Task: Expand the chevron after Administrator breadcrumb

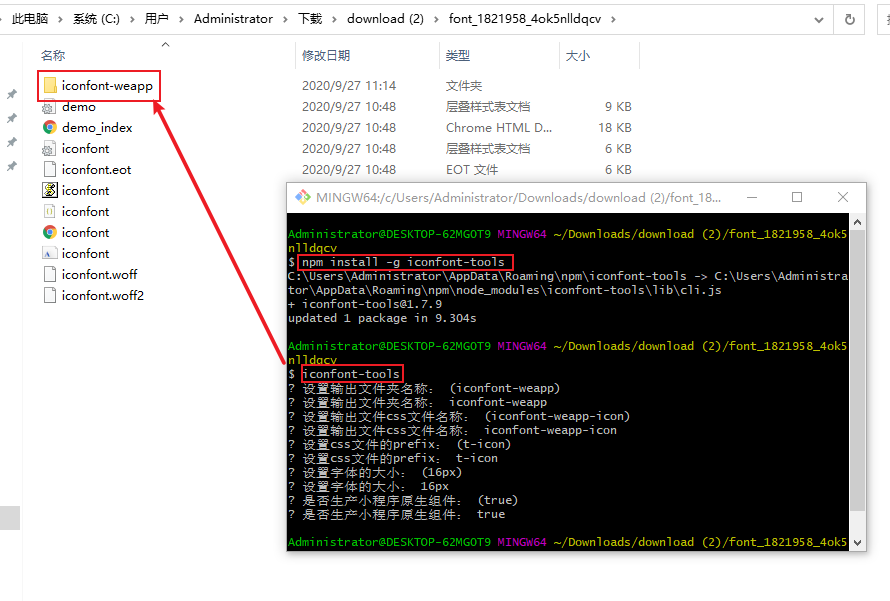Action: [286, 19]
